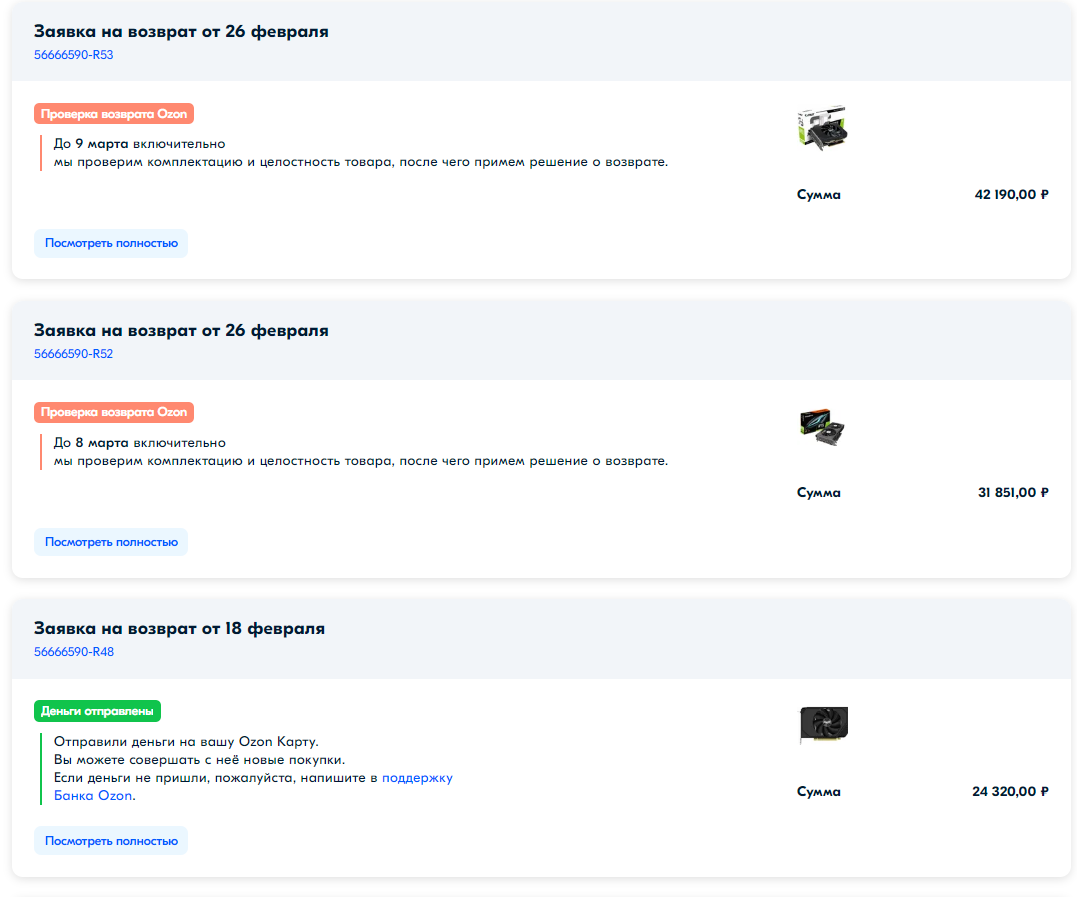Click the text 'Отправили деньги на вашу Ozon Карту.'
Image resolution: width=1077 pixels, height=897 pixels.
(186, 742)
